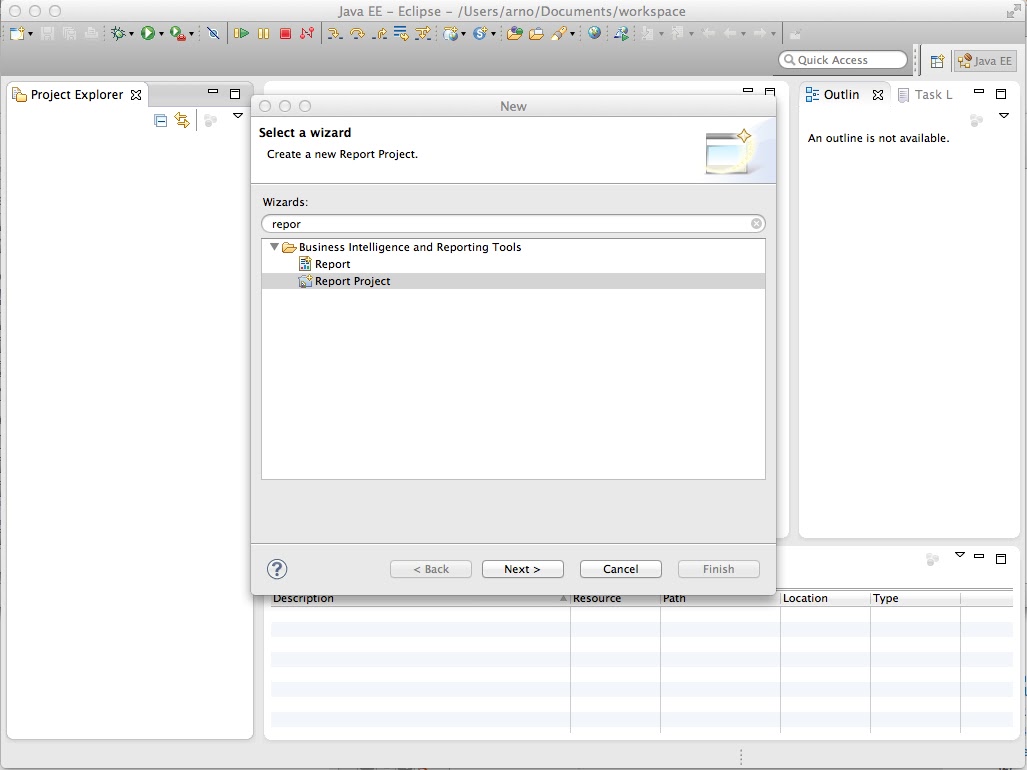The height and width of the screenshot is (770, 1027).
Task: Click the Cancel button
Action: (x=621, y=569)
